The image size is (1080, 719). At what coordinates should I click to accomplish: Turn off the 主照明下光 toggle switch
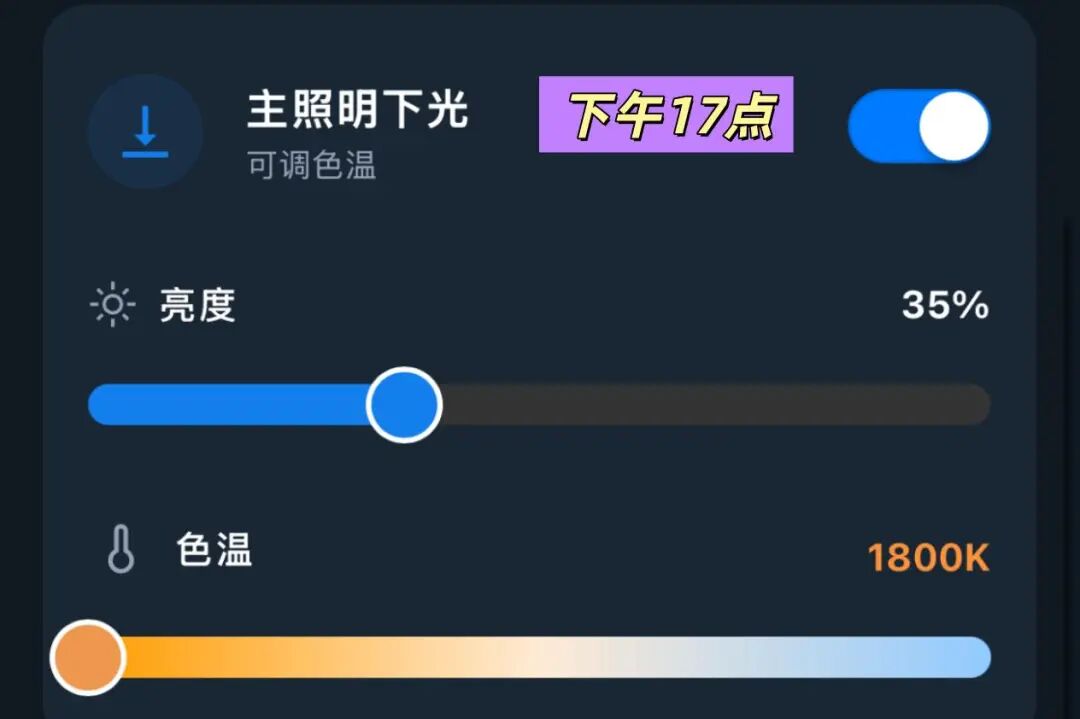click(919, 126)
